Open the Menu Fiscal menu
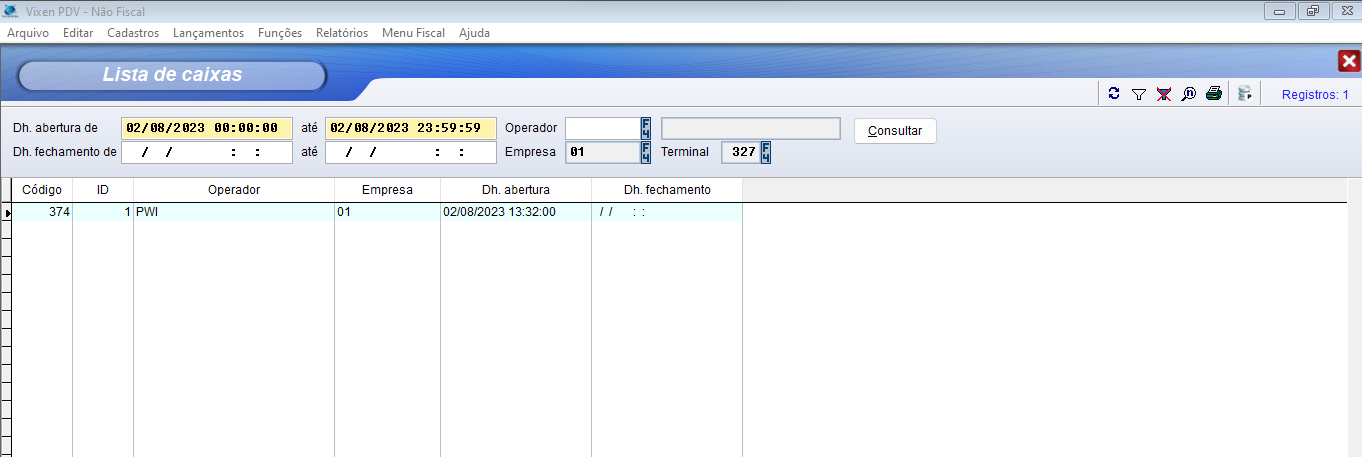 point(414,33)
